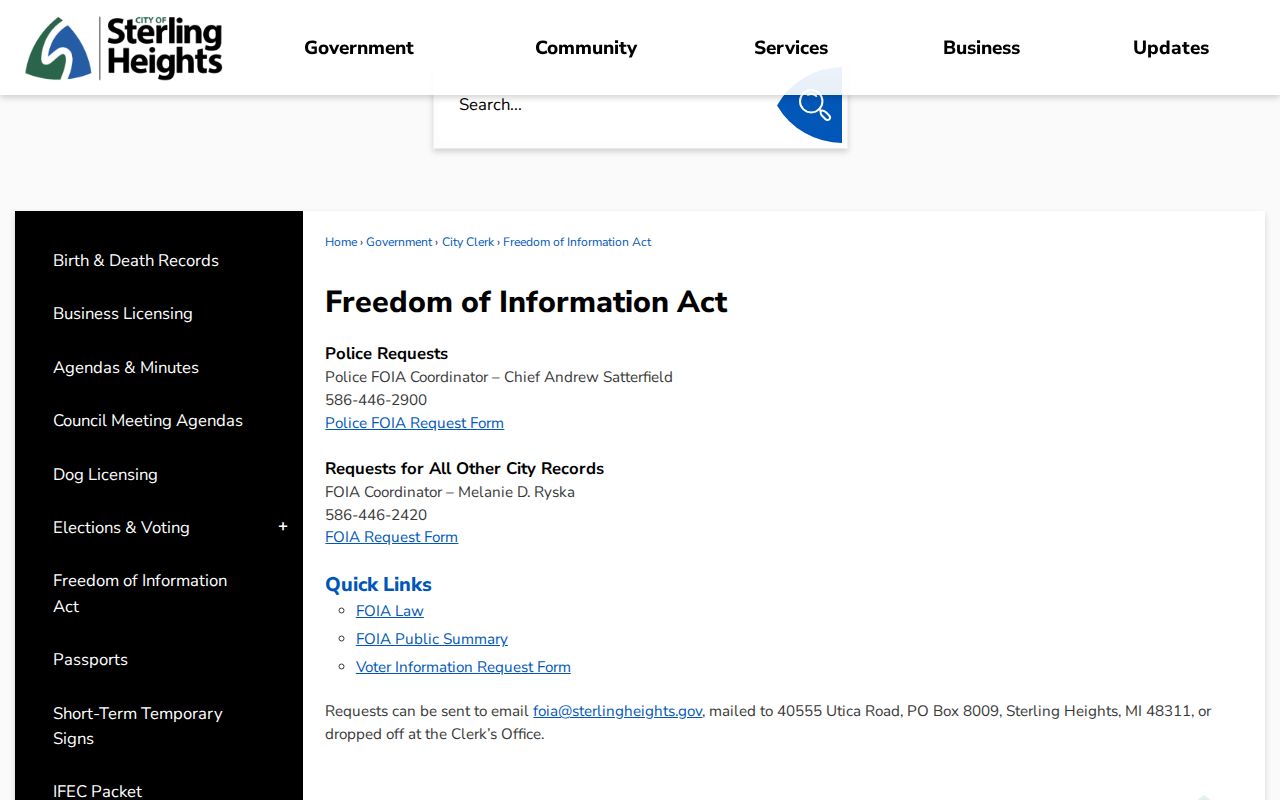
Task: Open Council Meeting Agendas in sidebar
Action: point(148,420)
